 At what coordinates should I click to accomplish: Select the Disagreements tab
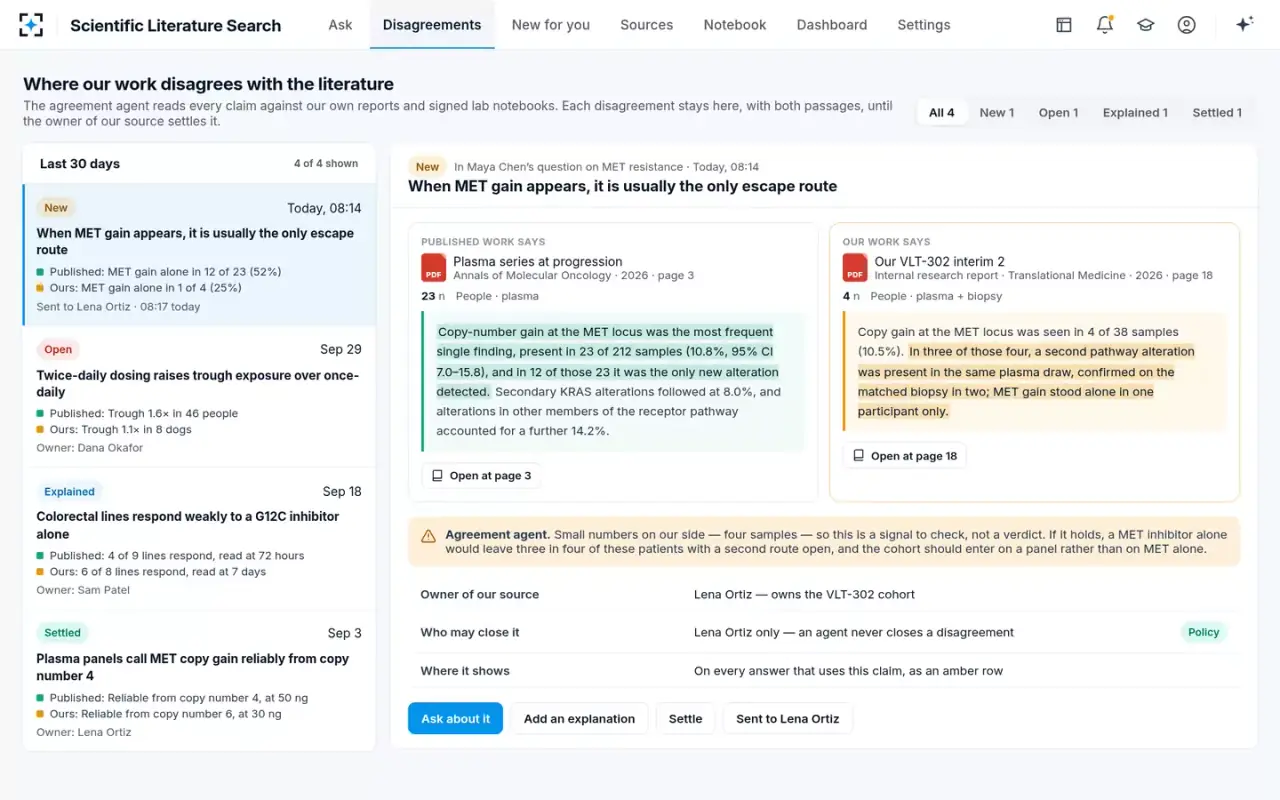coord(432,25)
